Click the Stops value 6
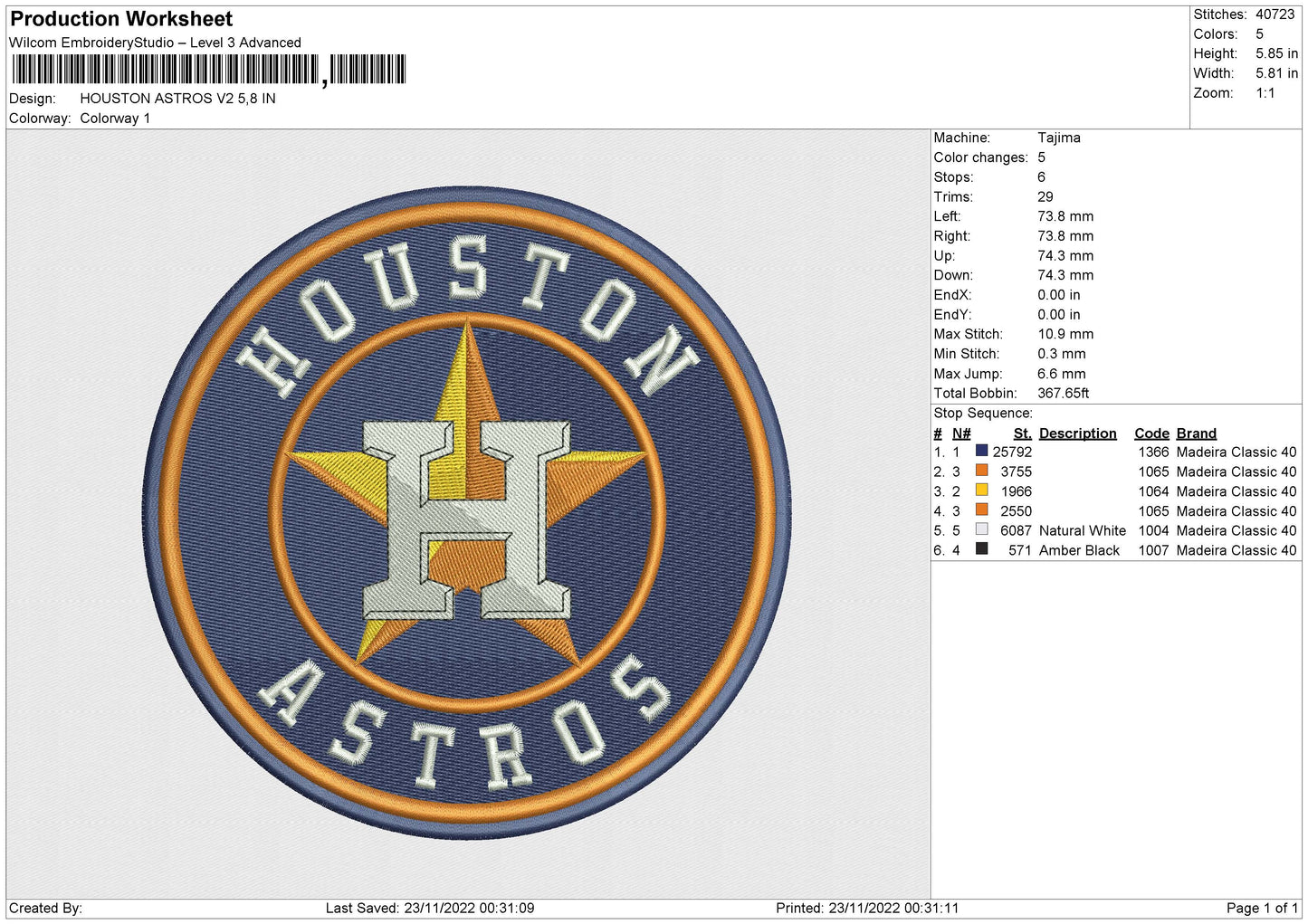This screenshot has height=924, width=1308. (x=1041, y=177)
